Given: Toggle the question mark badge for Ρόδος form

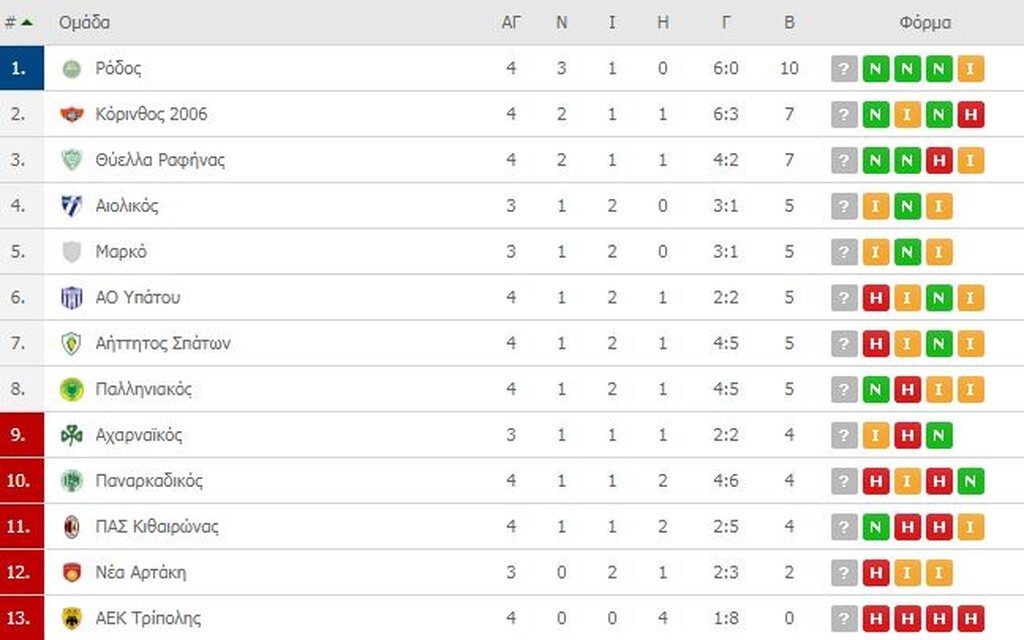Looking at the screenshot, I should point(843,68).
